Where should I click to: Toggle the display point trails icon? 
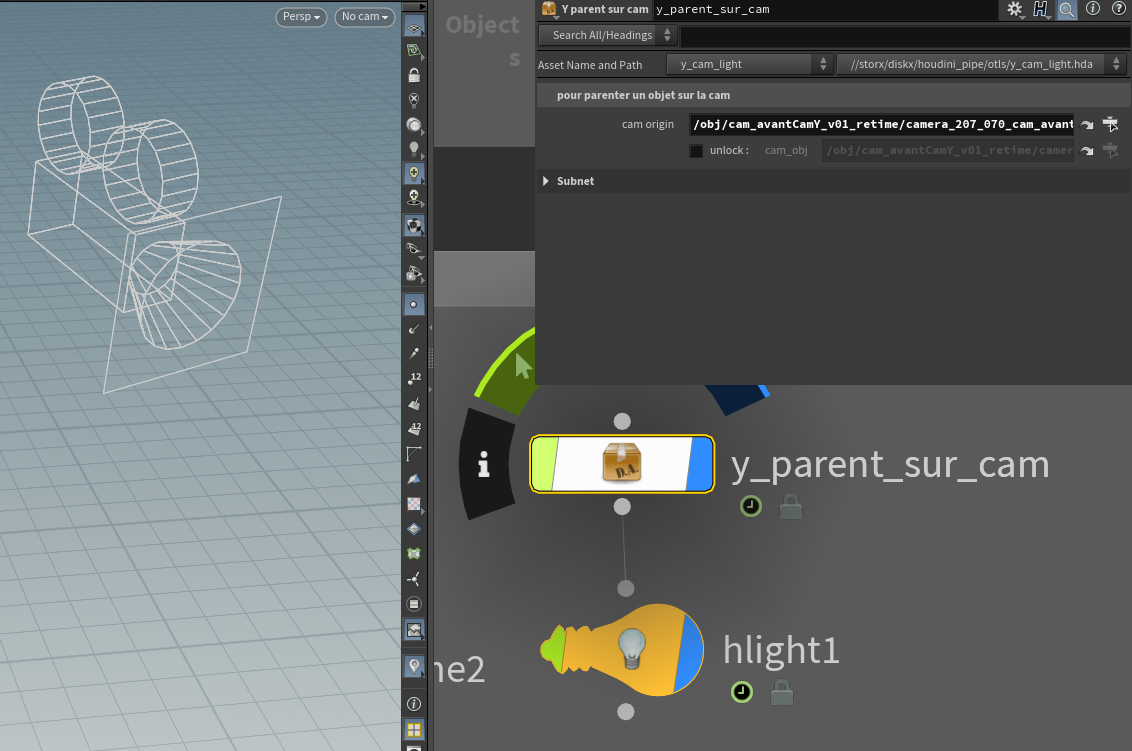pyautogui.click(x=414, y=353)
